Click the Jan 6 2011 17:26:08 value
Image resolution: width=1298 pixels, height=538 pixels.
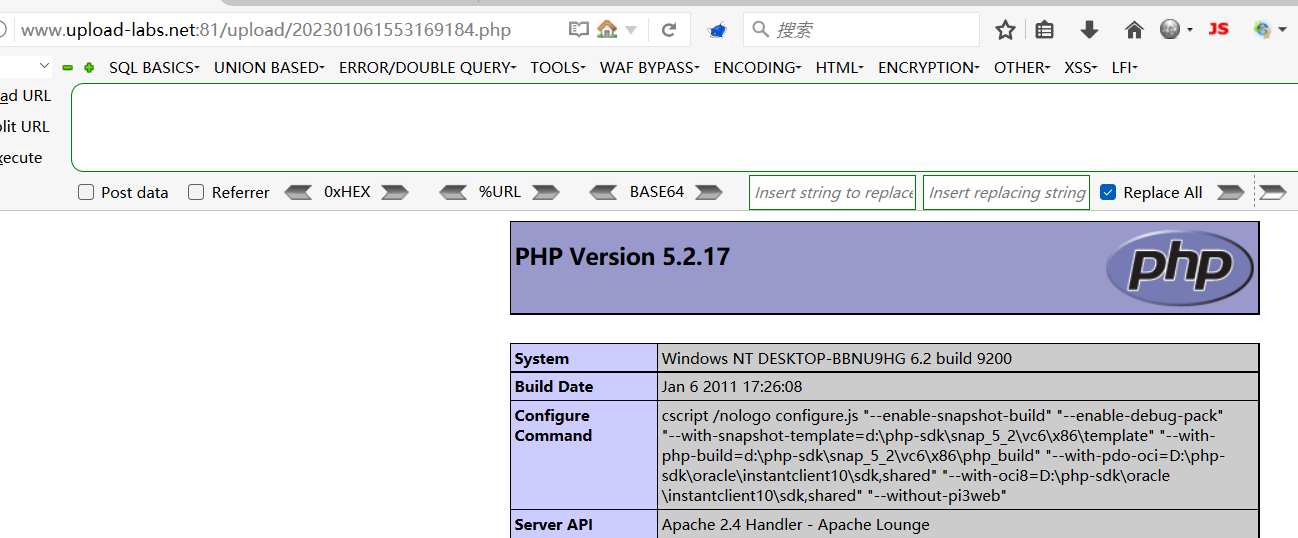(x=732, y=387)
